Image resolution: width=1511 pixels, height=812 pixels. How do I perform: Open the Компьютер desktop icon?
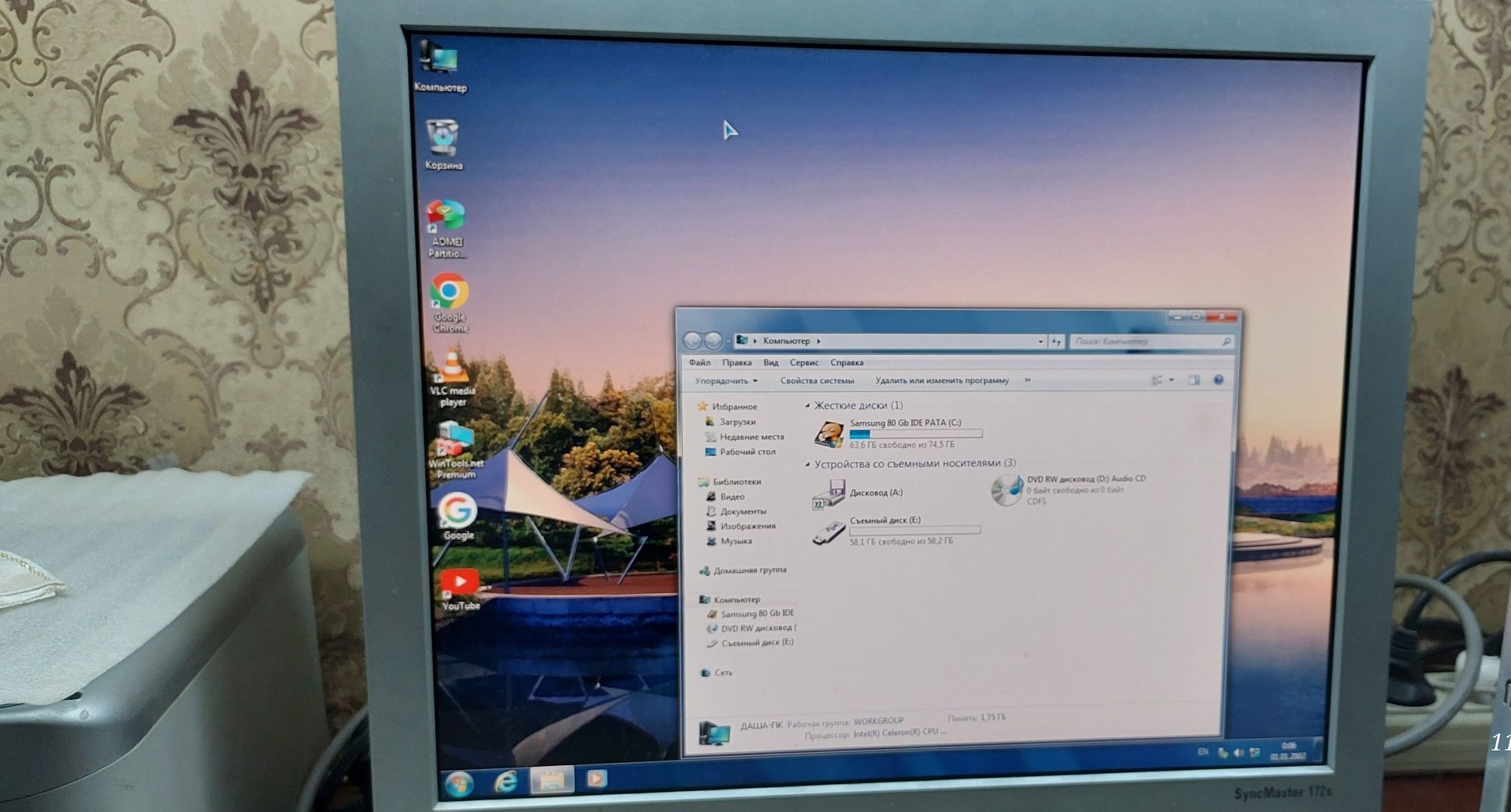click(x=439, y=66)
